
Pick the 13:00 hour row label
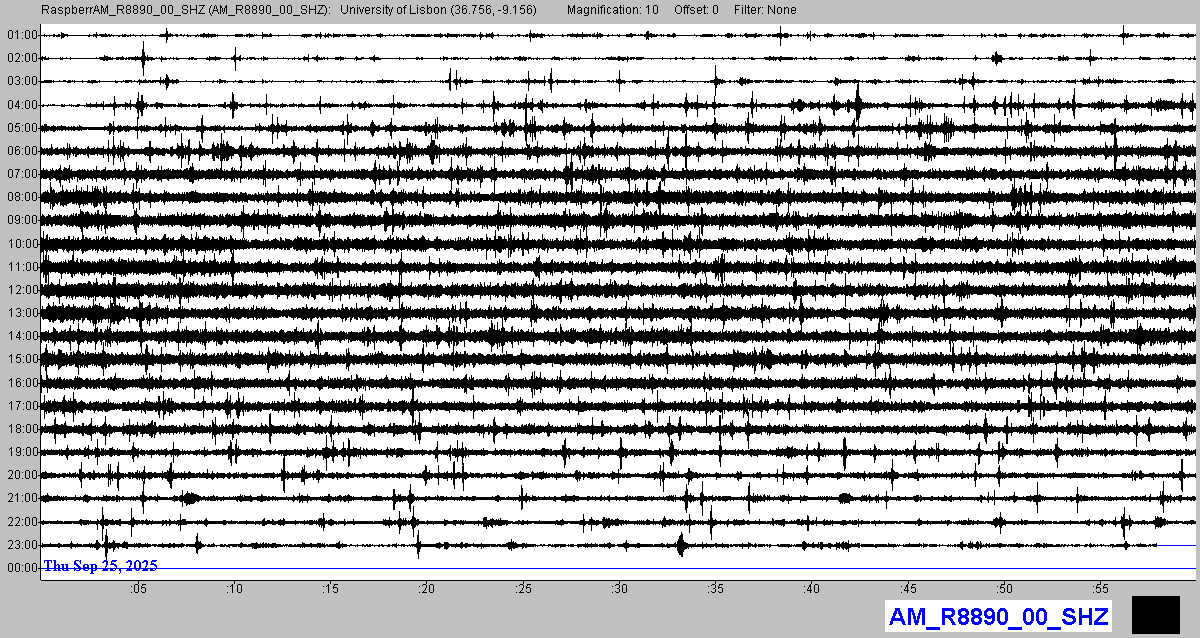(x=22, y=313)
